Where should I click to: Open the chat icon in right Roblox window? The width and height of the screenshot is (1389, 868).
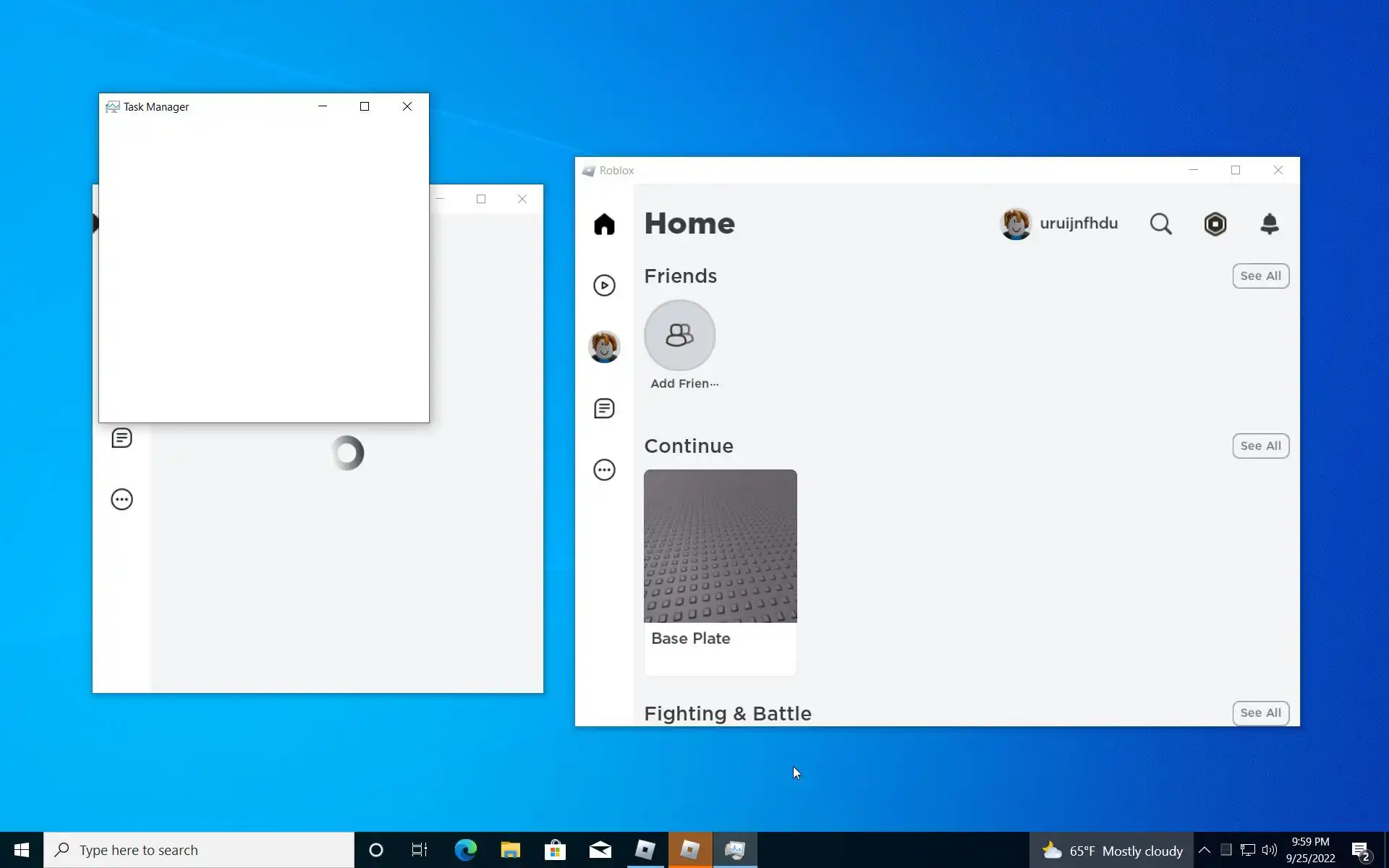coord(604,409)
